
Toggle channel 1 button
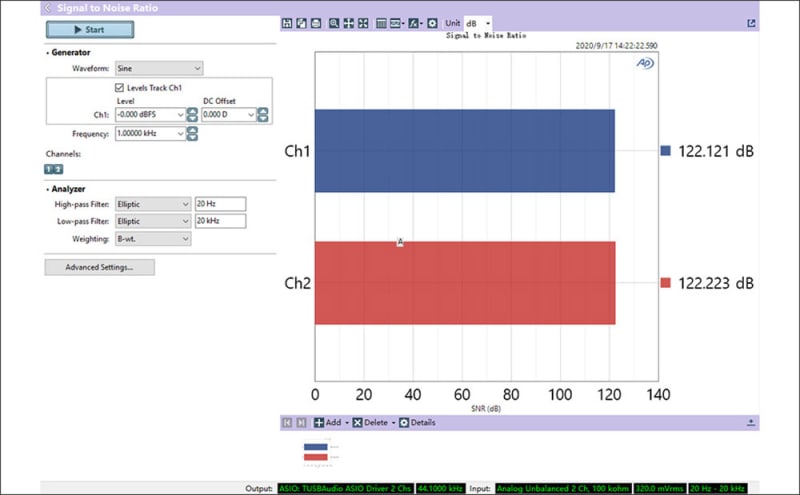tap(49, 169)
